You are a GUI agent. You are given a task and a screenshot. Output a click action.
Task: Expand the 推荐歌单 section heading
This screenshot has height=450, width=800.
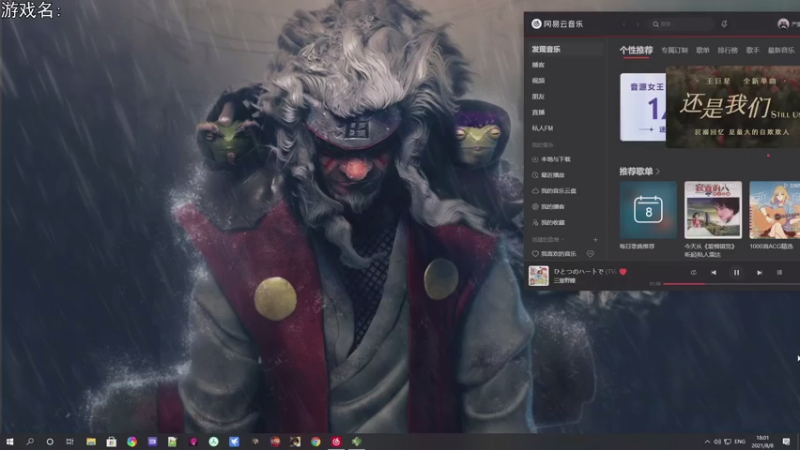[639, 171]
